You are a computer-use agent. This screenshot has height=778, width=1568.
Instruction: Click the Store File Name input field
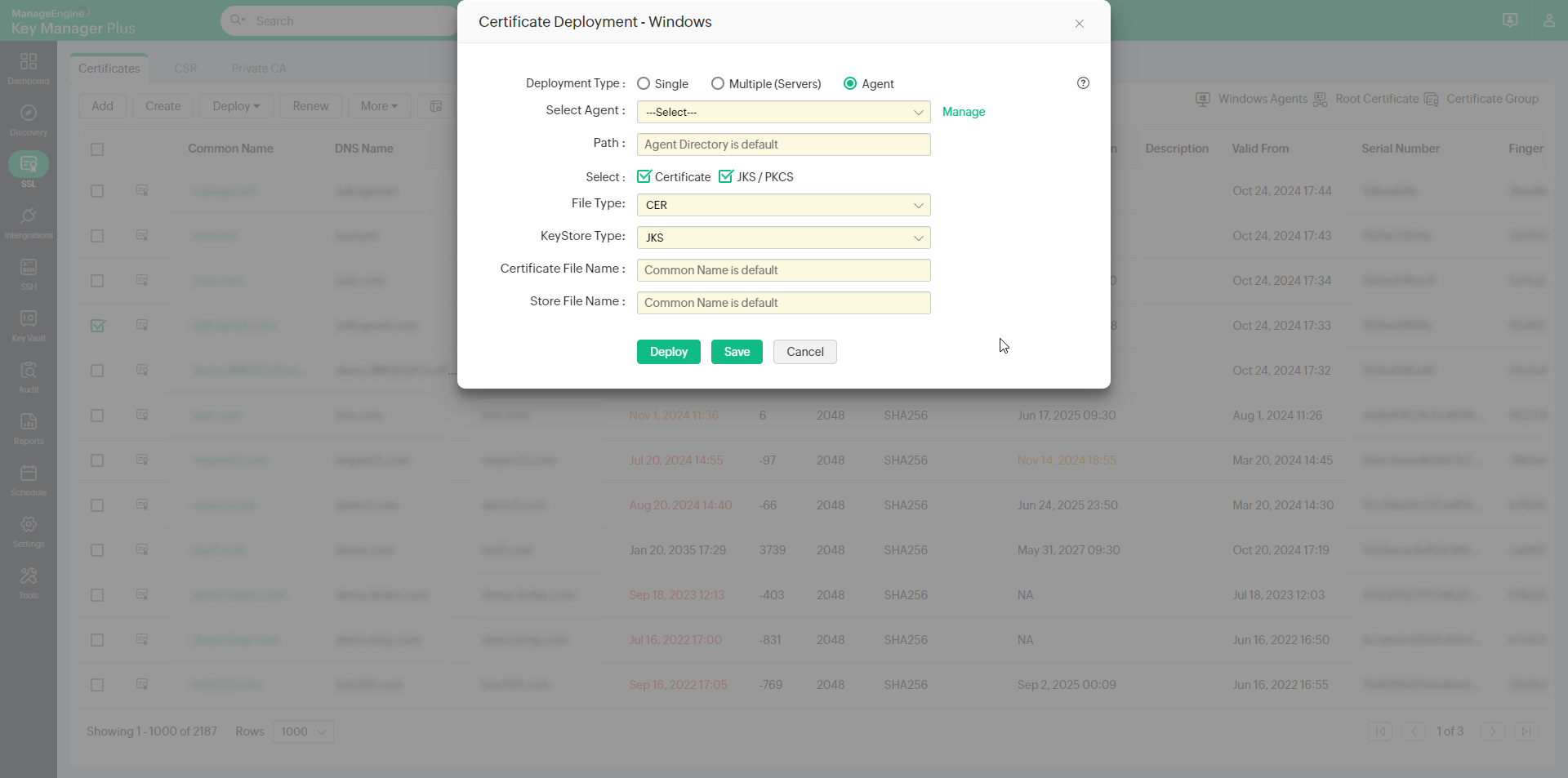784,303
